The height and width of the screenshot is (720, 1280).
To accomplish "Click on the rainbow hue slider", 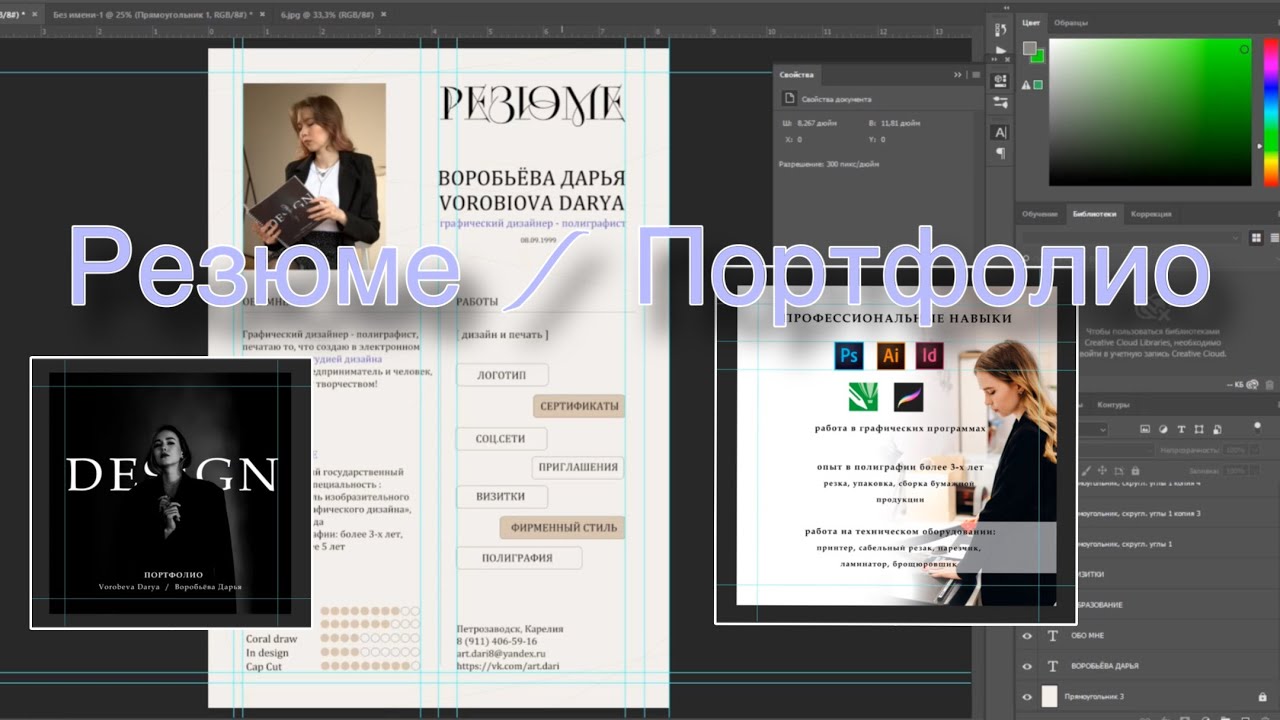I will tap(1270, 112).
